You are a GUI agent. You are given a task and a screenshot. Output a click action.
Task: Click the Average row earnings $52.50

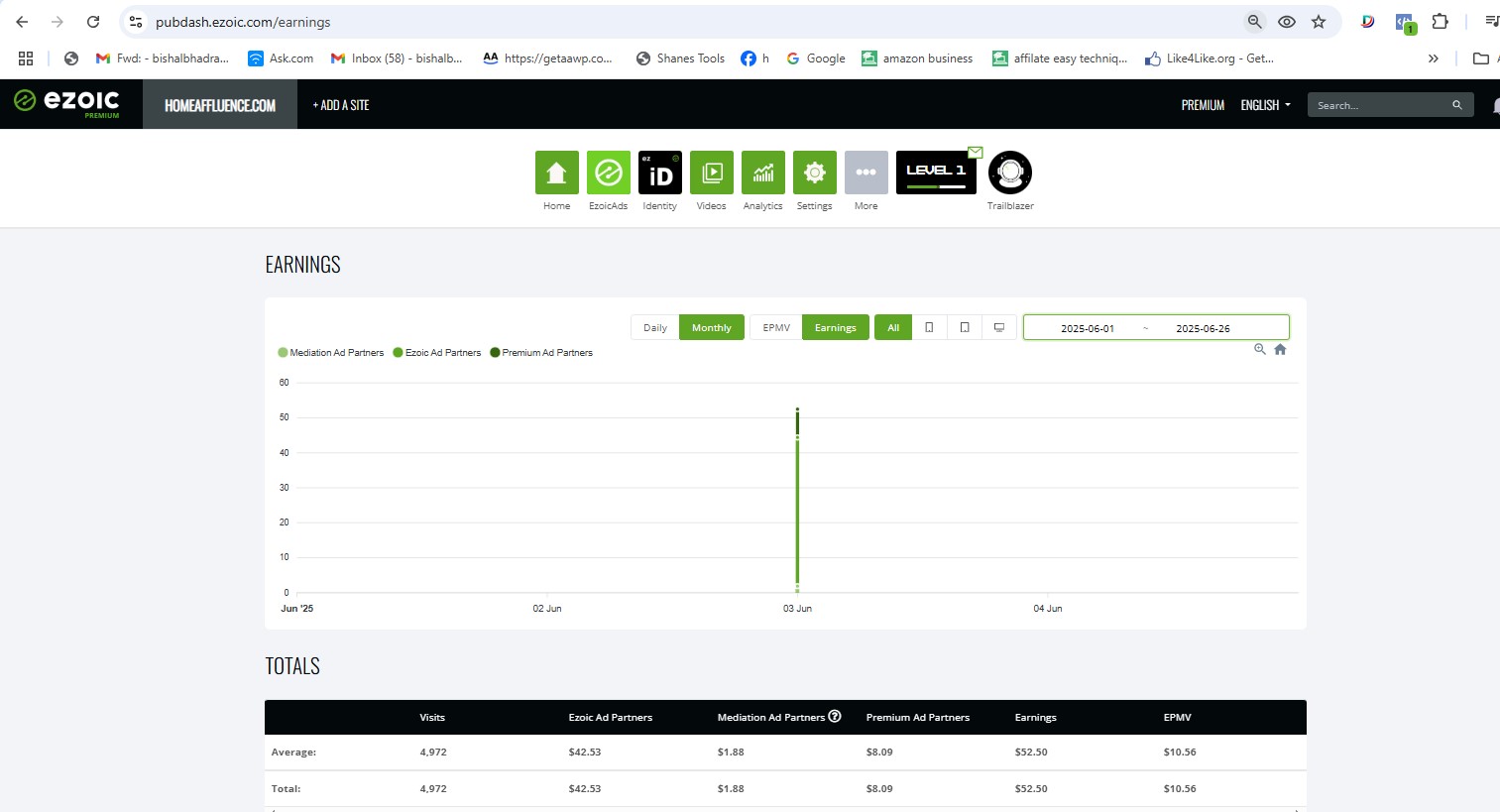pos(1031,752)
